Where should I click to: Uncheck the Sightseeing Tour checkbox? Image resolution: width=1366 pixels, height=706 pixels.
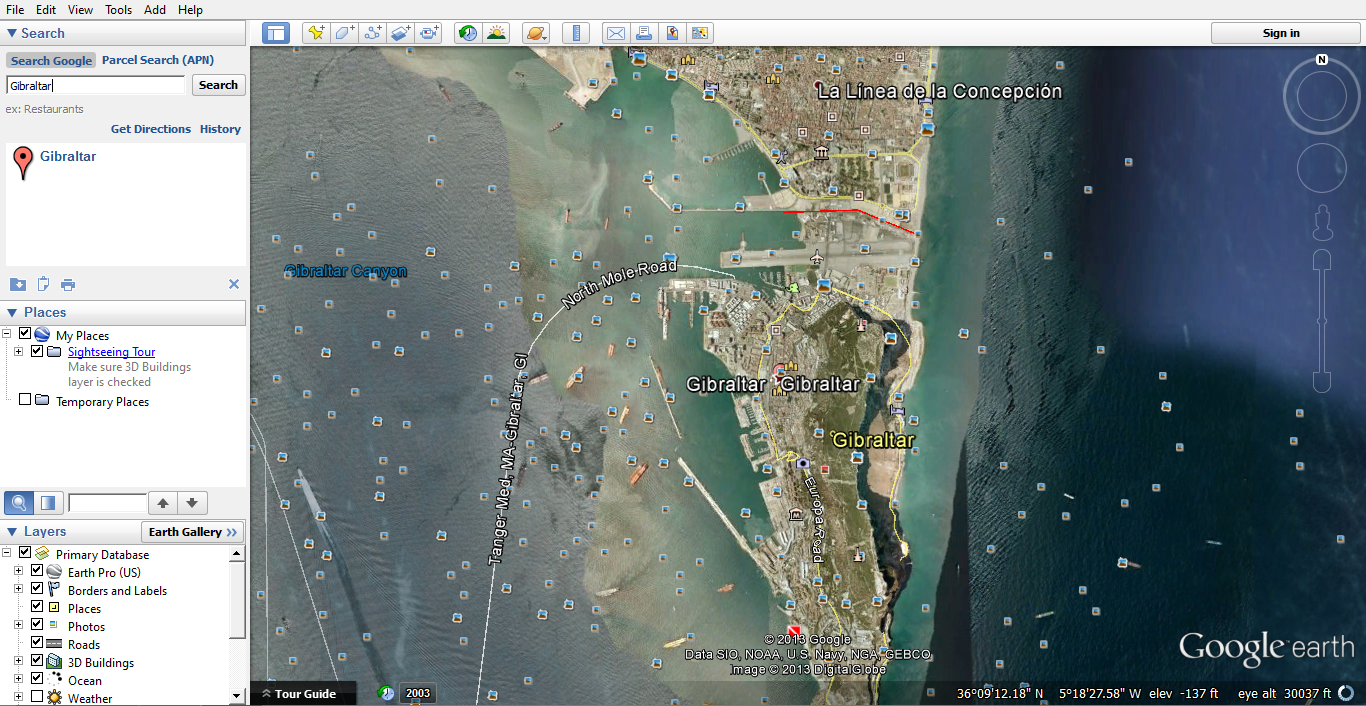[37, 351]
